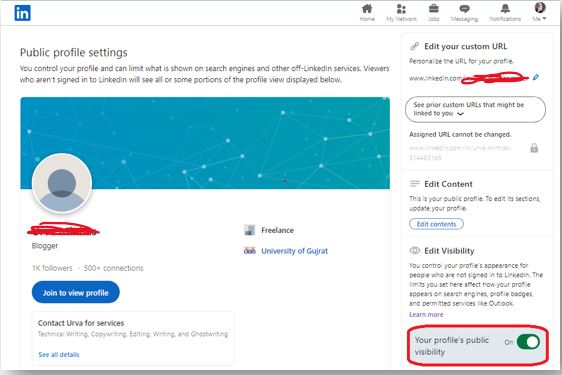
Task: Click the lock icon beside assigned URL
Action: tap(534, 148)
